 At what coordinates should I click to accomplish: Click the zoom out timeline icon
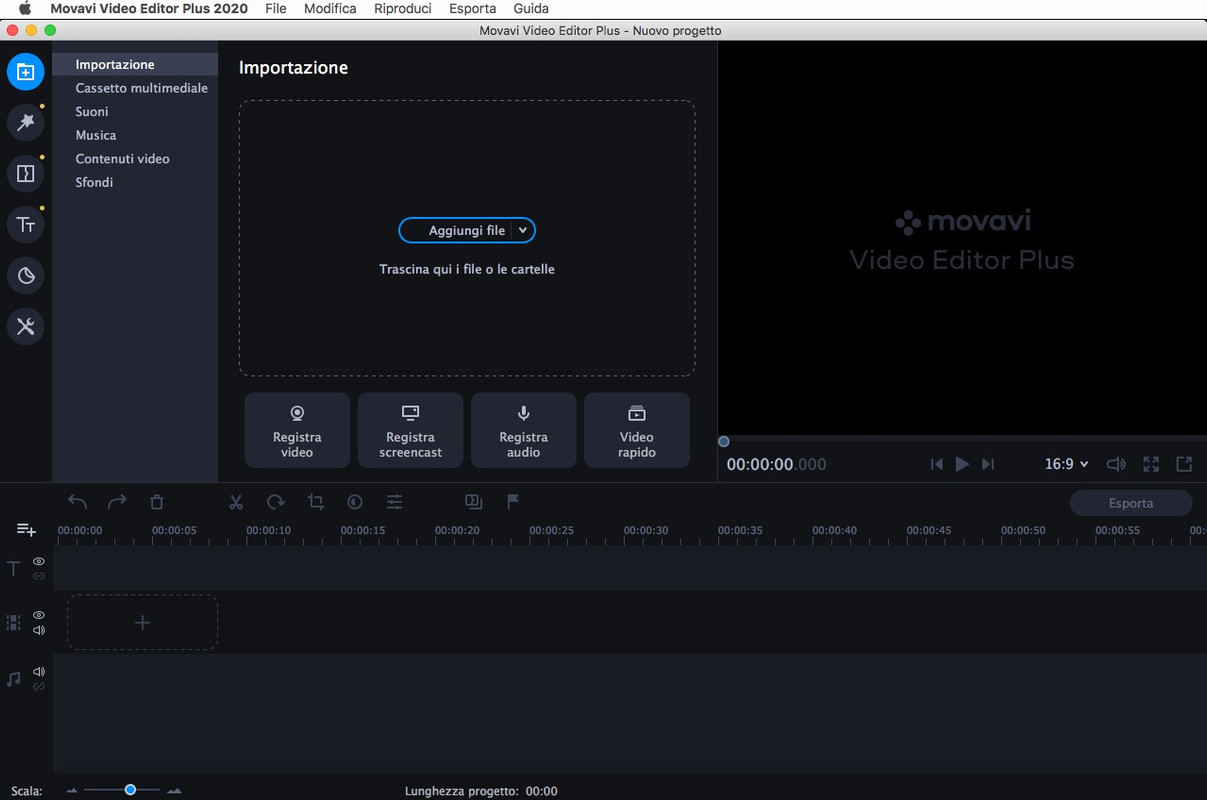click(72, 791)
